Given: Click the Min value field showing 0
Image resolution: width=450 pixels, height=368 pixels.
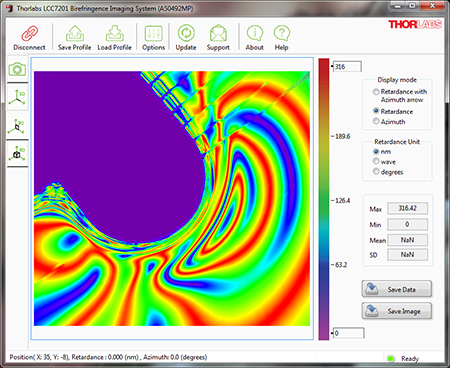Looking at the screenshot, I should click(407, 224).
